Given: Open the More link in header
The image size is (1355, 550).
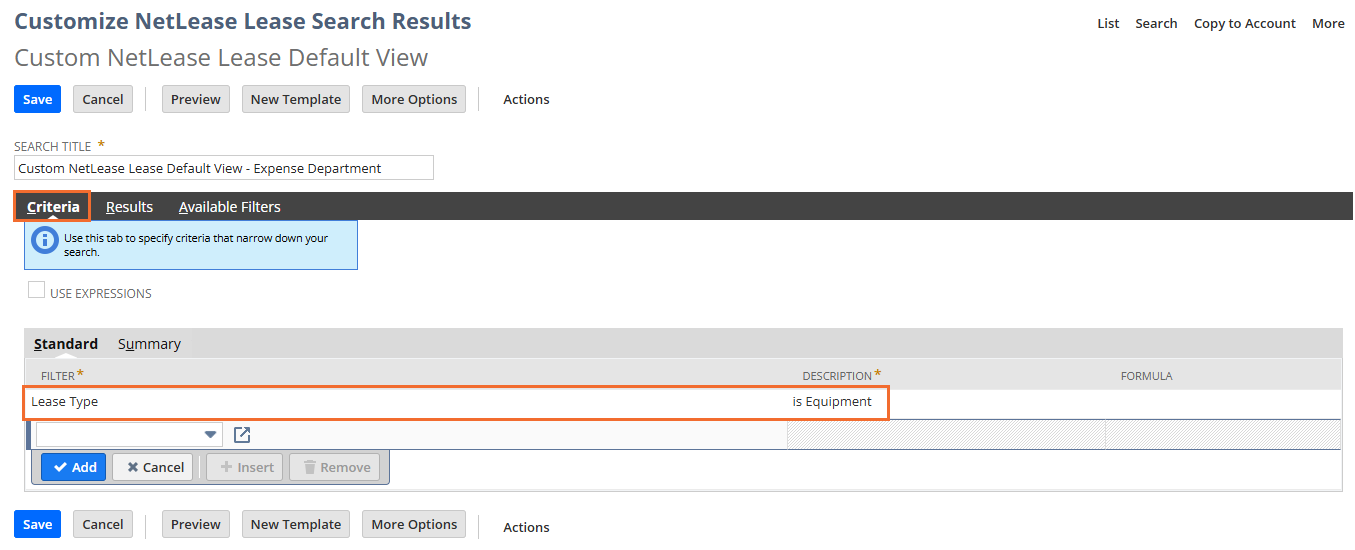Looking at the screenshot, I should tap(1328, 23).
